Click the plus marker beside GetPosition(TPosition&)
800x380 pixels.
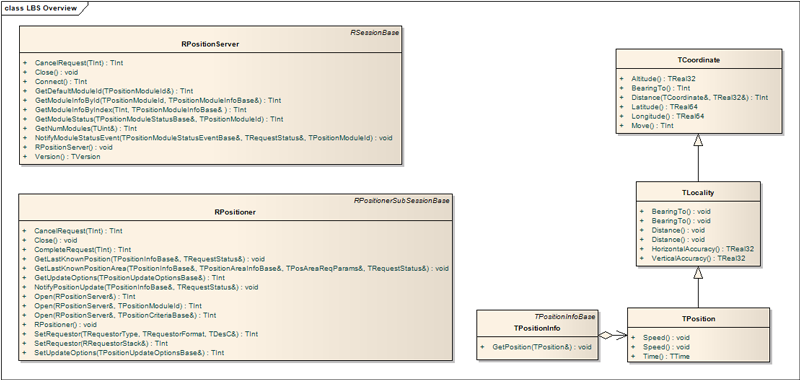coord(483,347)
